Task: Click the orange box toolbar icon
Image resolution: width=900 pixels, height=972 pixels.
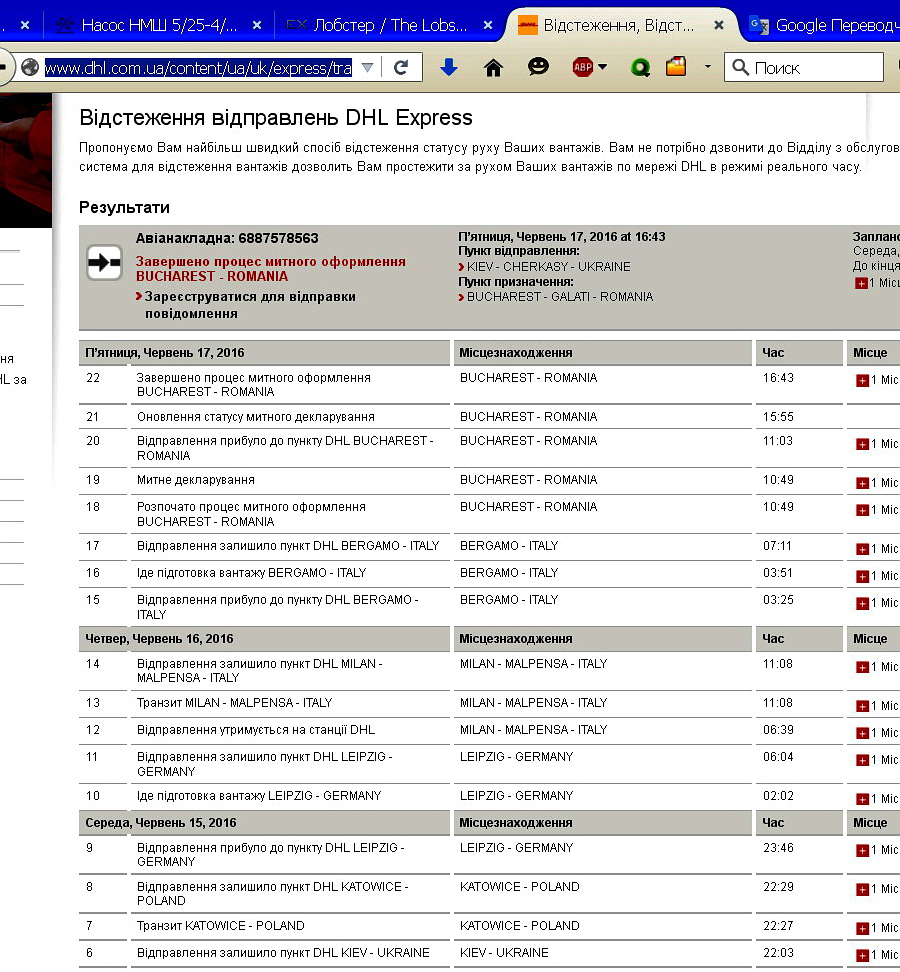Action: tap(676, 66)
